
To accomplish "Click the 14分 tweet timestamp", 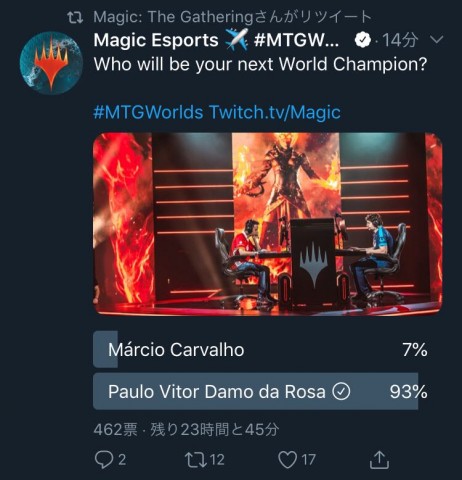I will (399, 40).
